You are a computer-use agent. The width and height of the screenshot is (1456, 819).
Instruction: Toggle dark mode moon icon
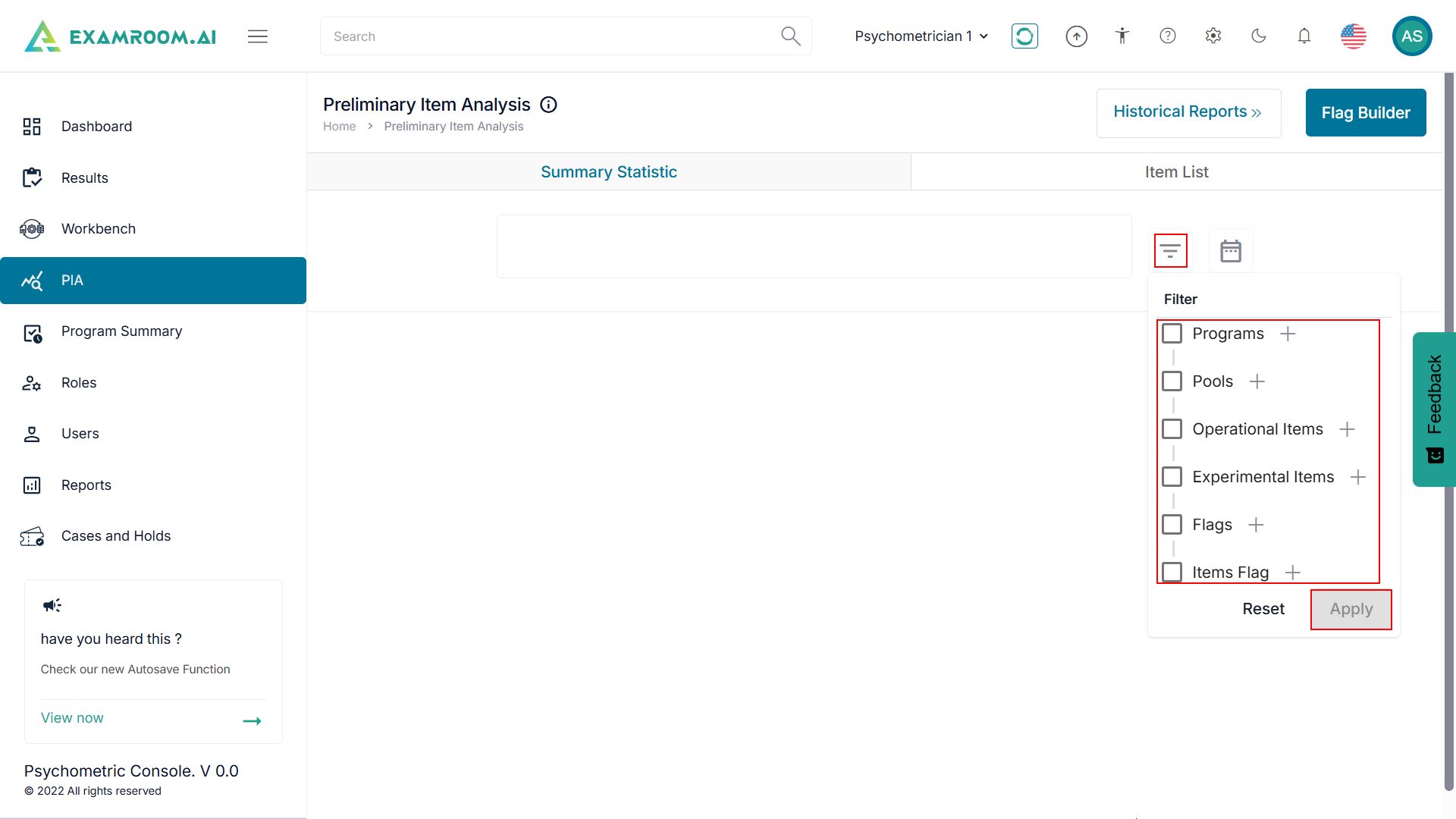(1259, 36)
